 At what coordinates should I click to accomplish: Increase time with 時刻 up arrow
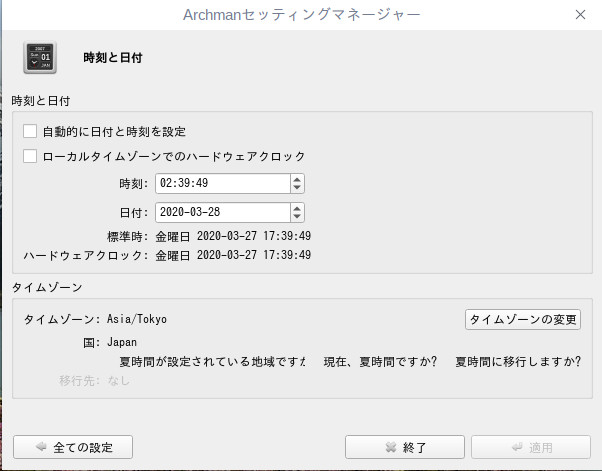point(297,179)
